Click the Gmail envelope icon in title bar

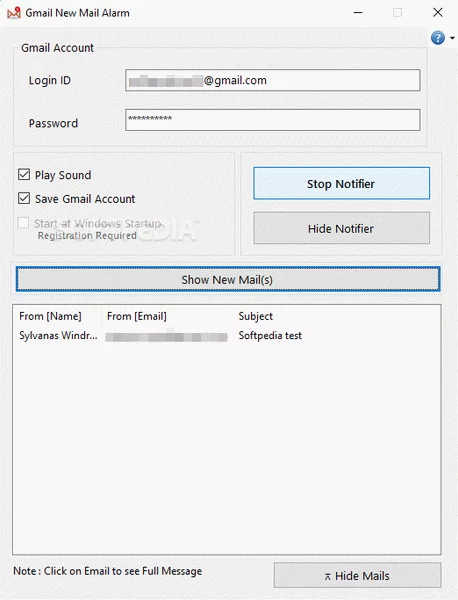[14, 13]
